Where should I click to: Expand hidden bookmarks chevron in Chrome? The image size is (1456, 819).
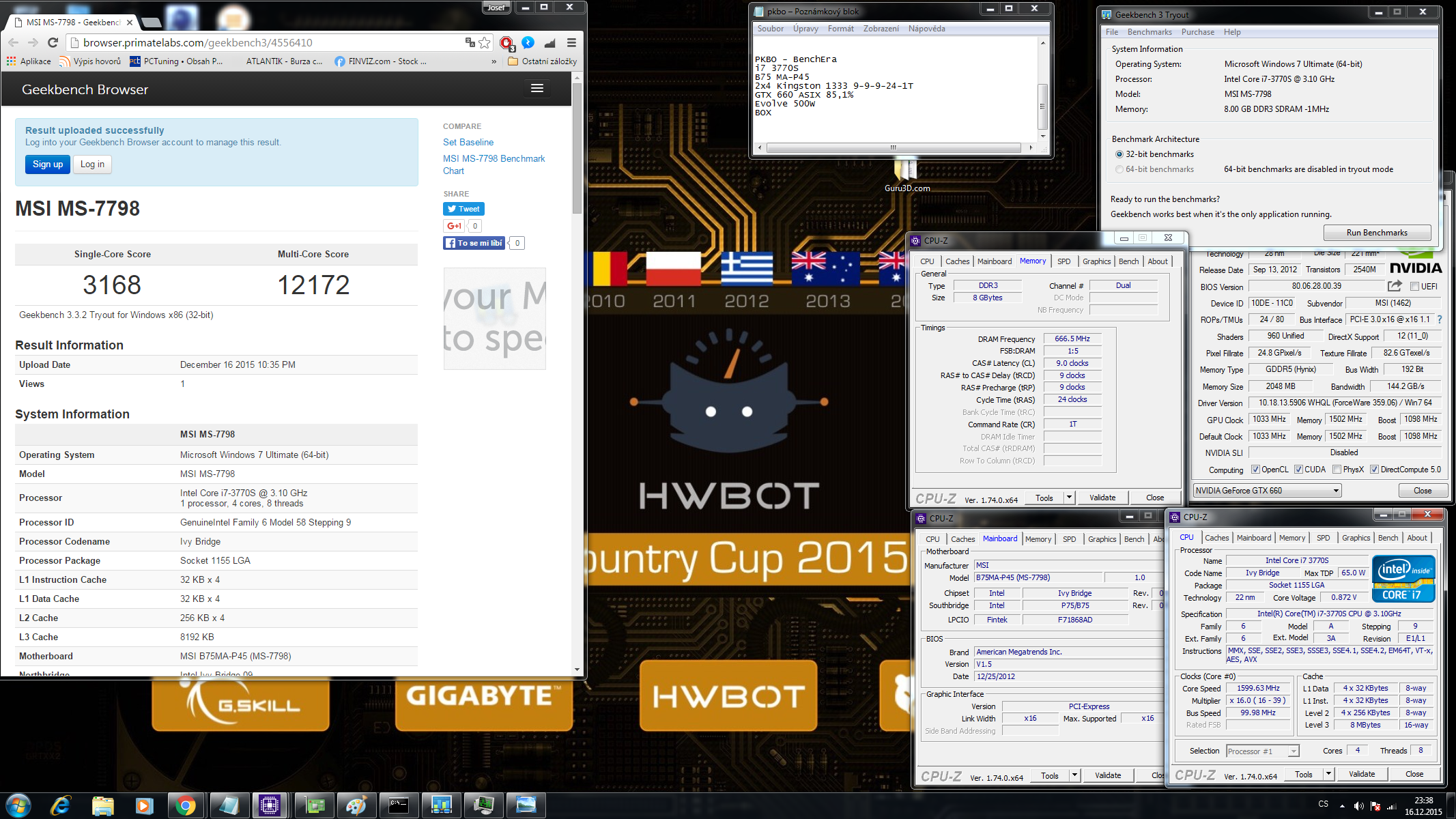pos(494,61)
